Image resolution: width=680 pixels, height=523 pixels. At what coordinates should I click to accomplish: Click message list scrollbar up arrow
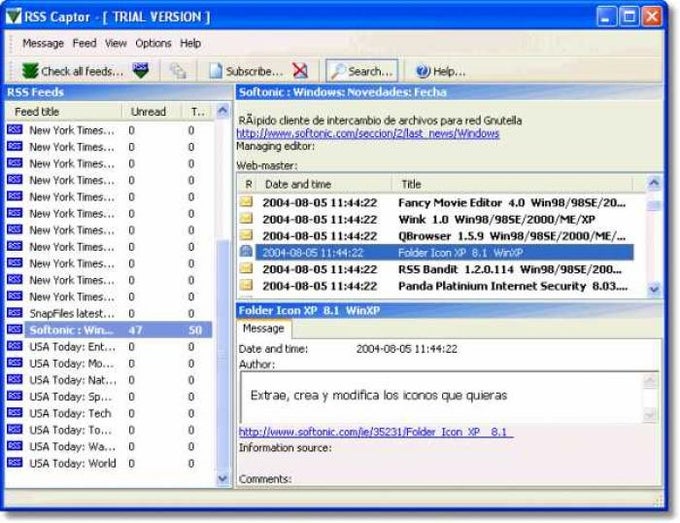click(x=654, y=183)
